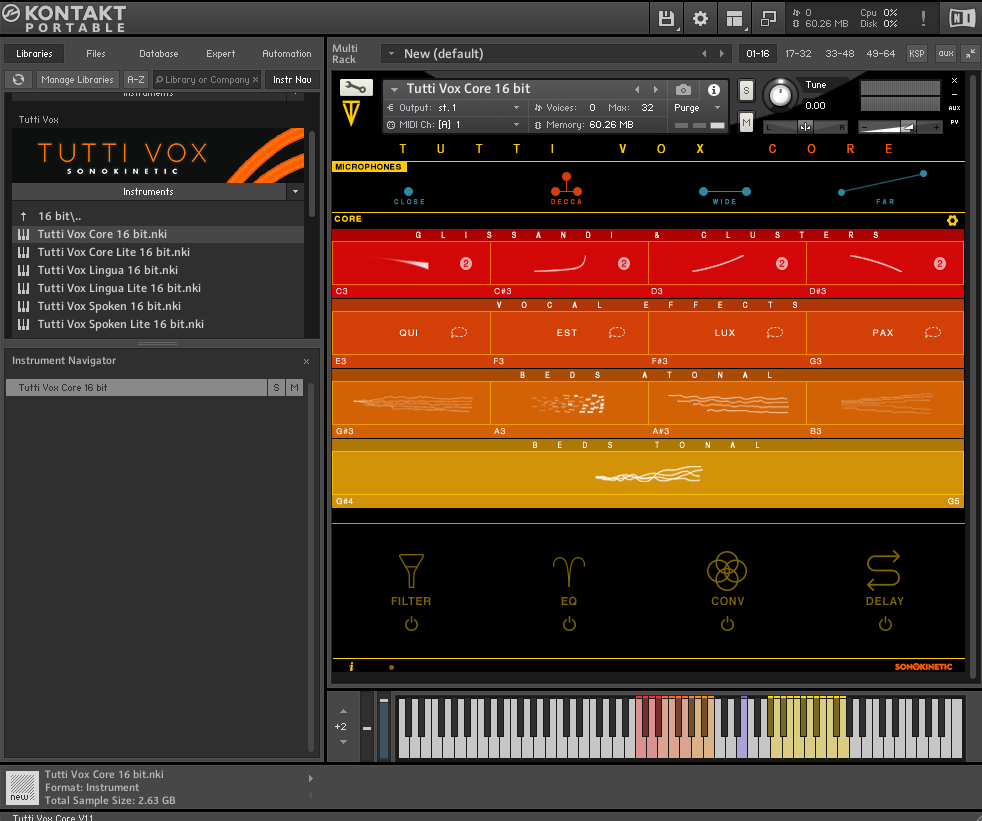Open the options gear icon
This screenshot has width=982, height=821.
(x=700, y=19)
